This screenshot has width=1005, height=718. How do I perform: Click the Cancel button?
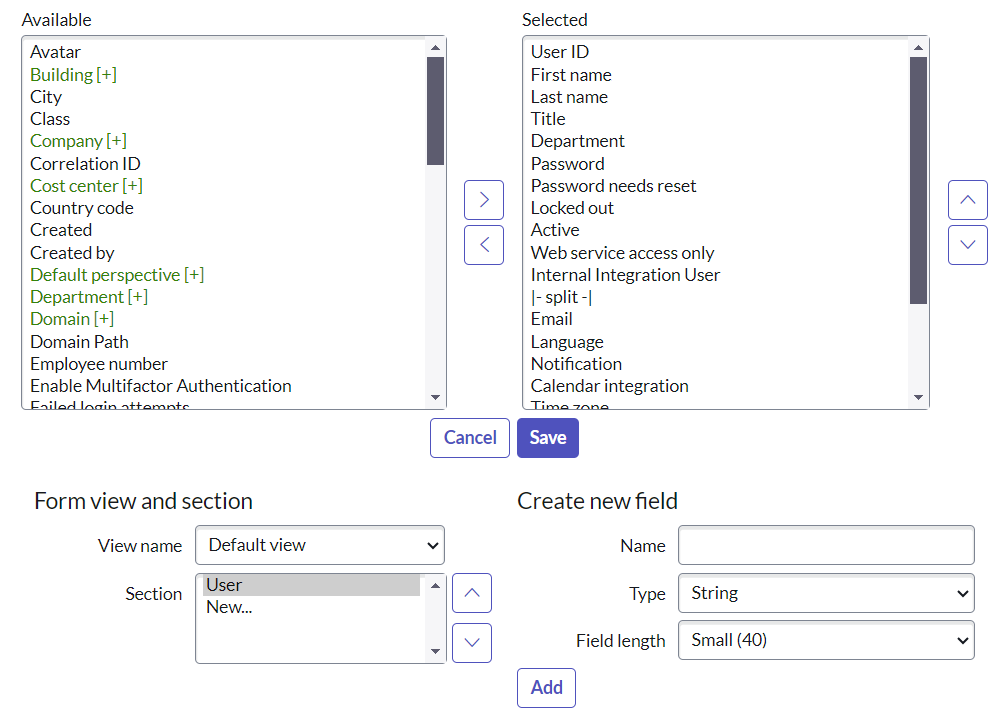coord(470,438)
